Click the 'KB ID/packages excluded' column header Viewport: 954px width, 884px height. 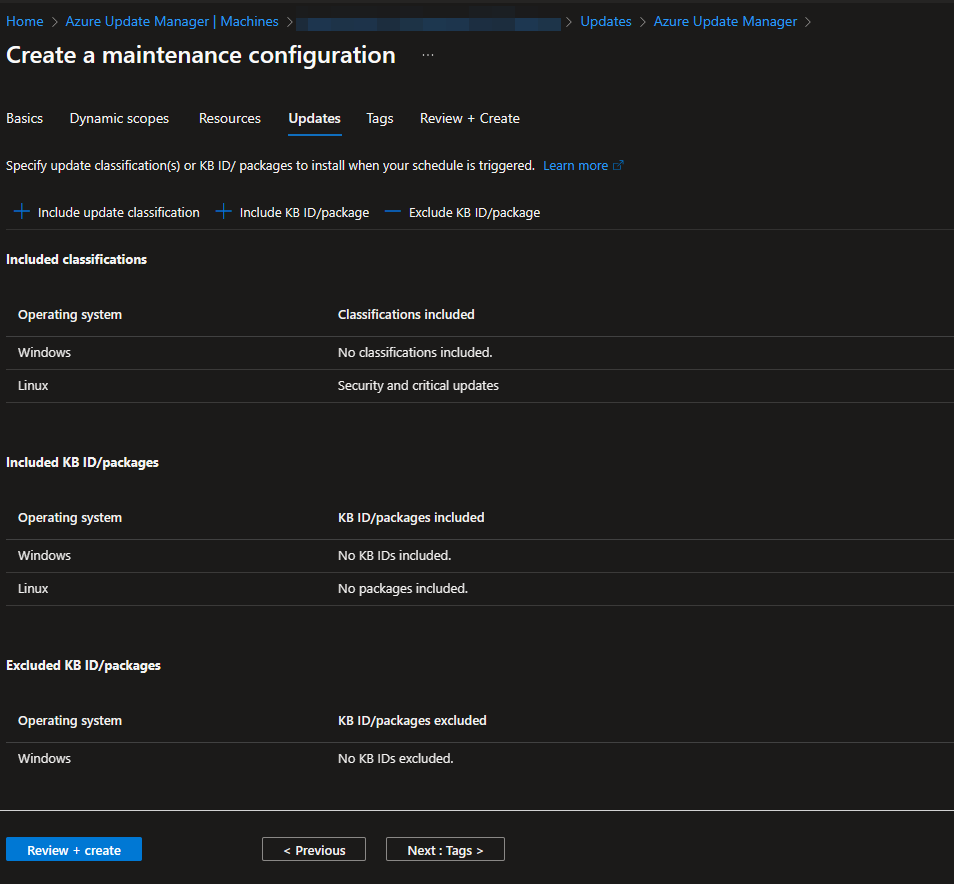coord(412,721)
